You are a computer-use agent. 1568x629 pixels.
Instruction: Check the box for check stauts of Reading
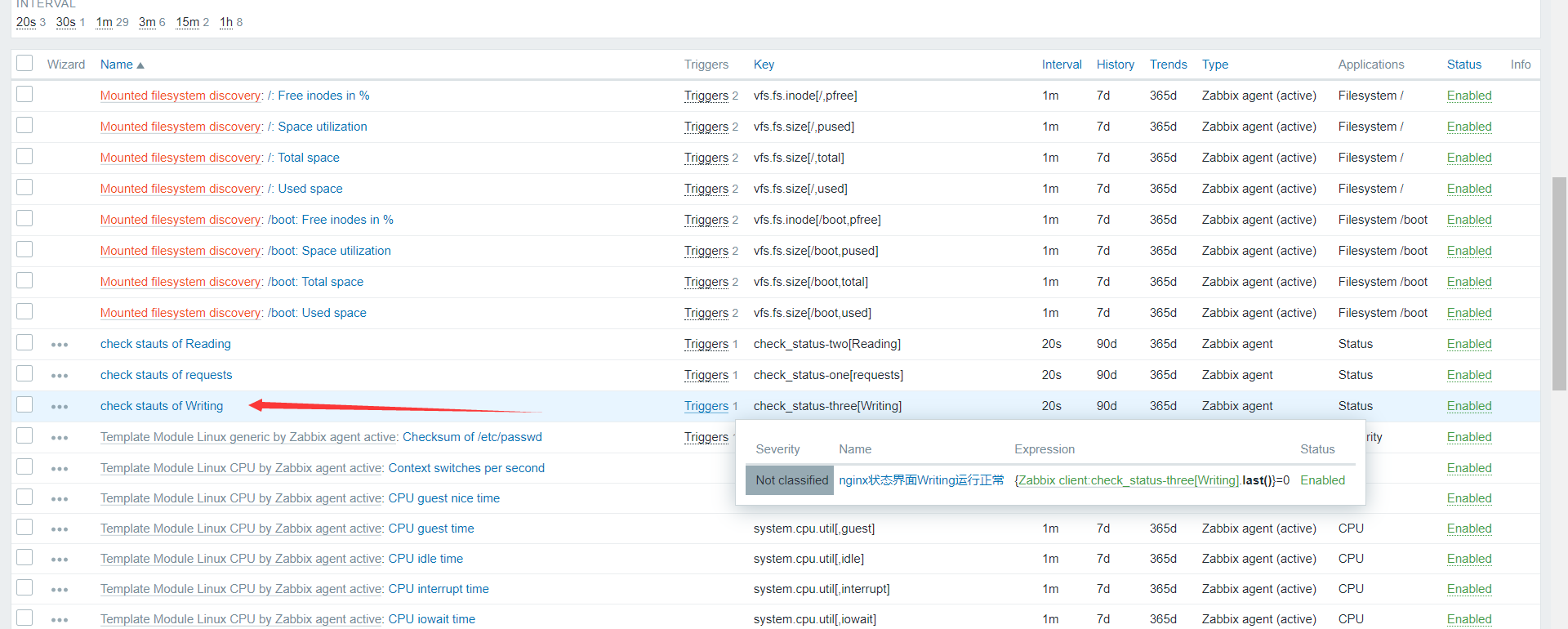click(x=24, y=342)
